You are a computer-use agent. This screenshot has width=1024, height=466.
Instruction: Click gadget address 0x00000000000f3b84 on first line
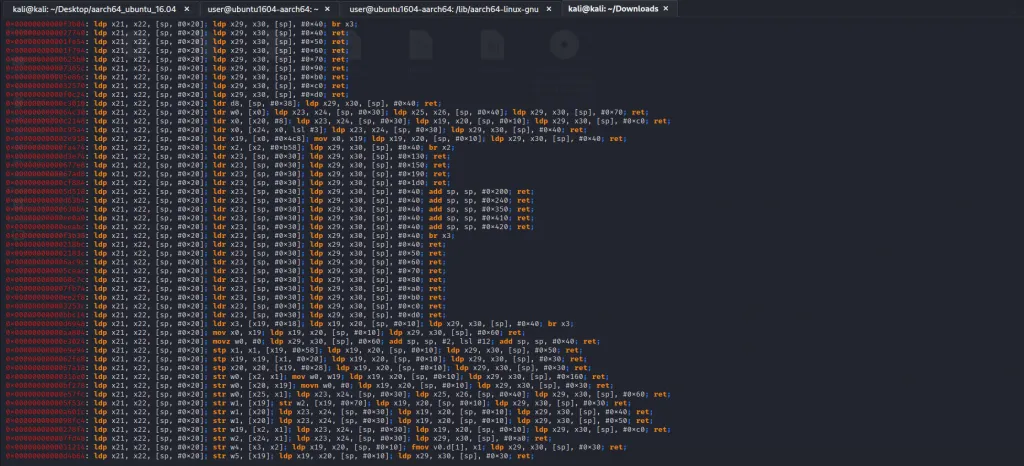tap(44, 23)
